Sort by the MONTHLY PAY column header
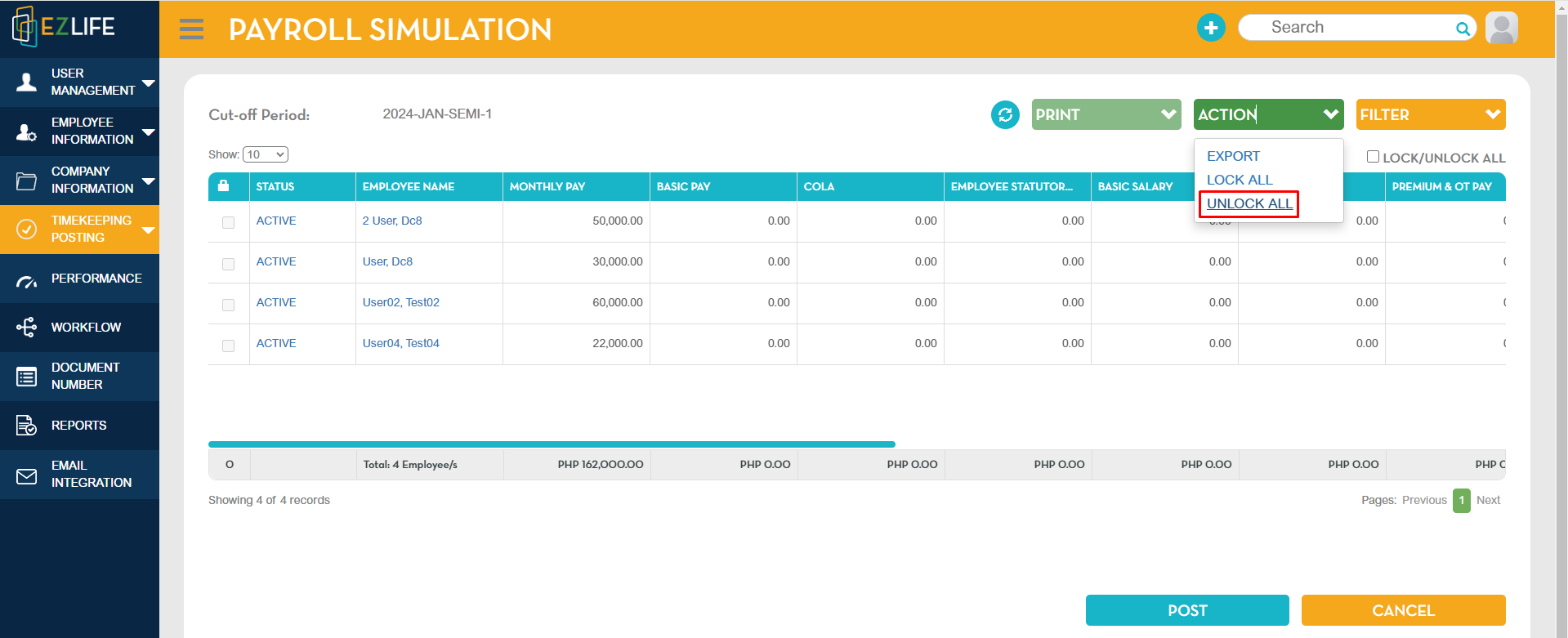 tap(576, 186)
